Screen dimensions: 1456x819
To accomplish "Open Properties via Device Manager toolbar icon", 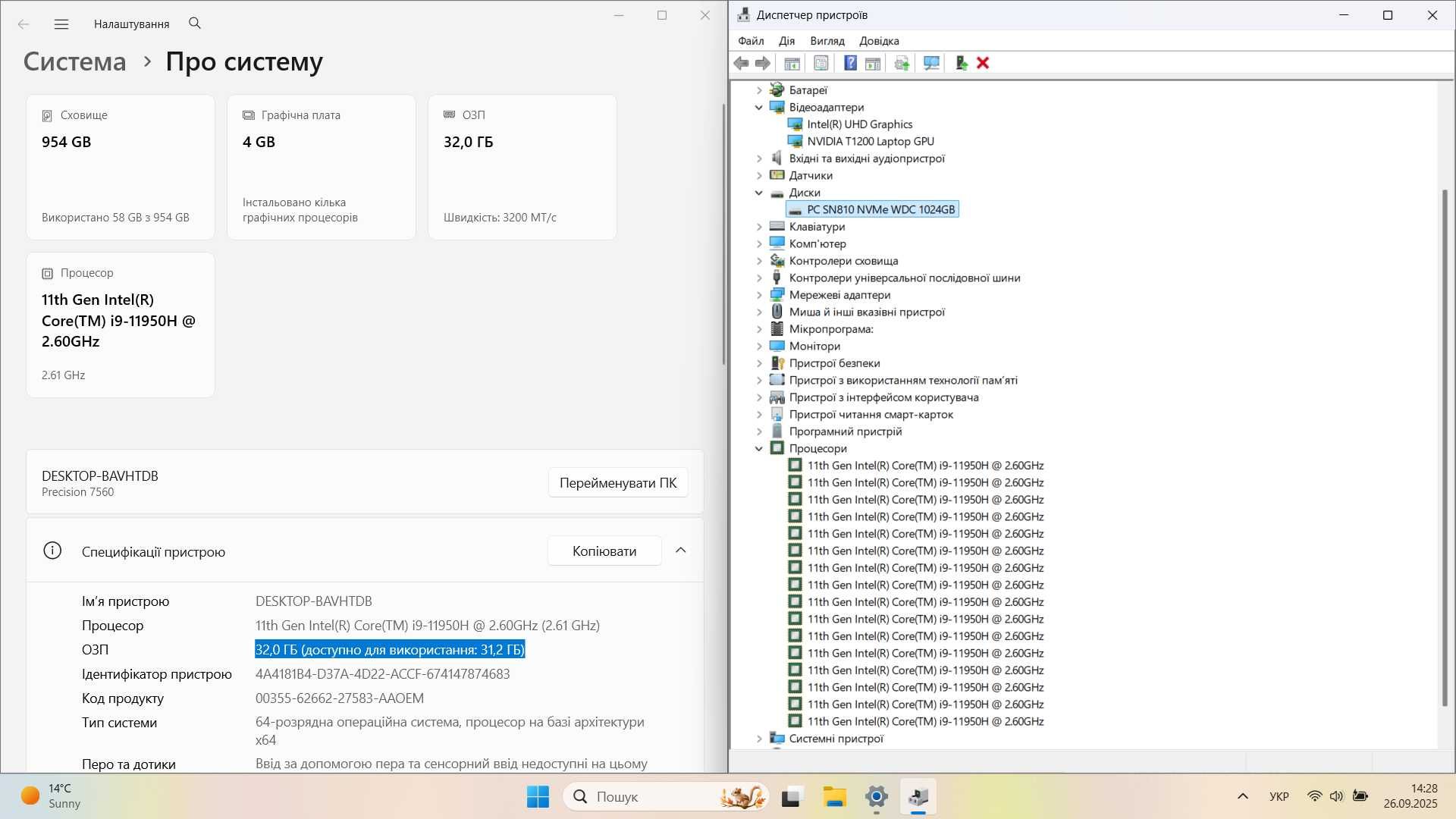I will [821, 63].
